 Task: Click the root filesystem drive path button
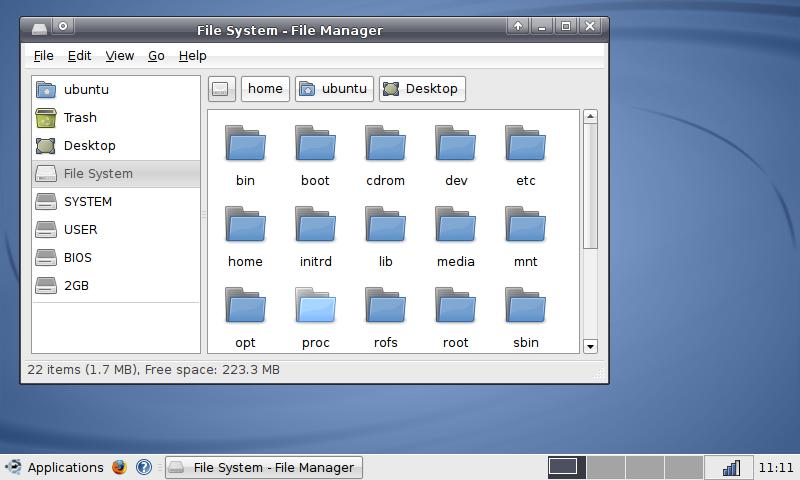coord(222,89)
